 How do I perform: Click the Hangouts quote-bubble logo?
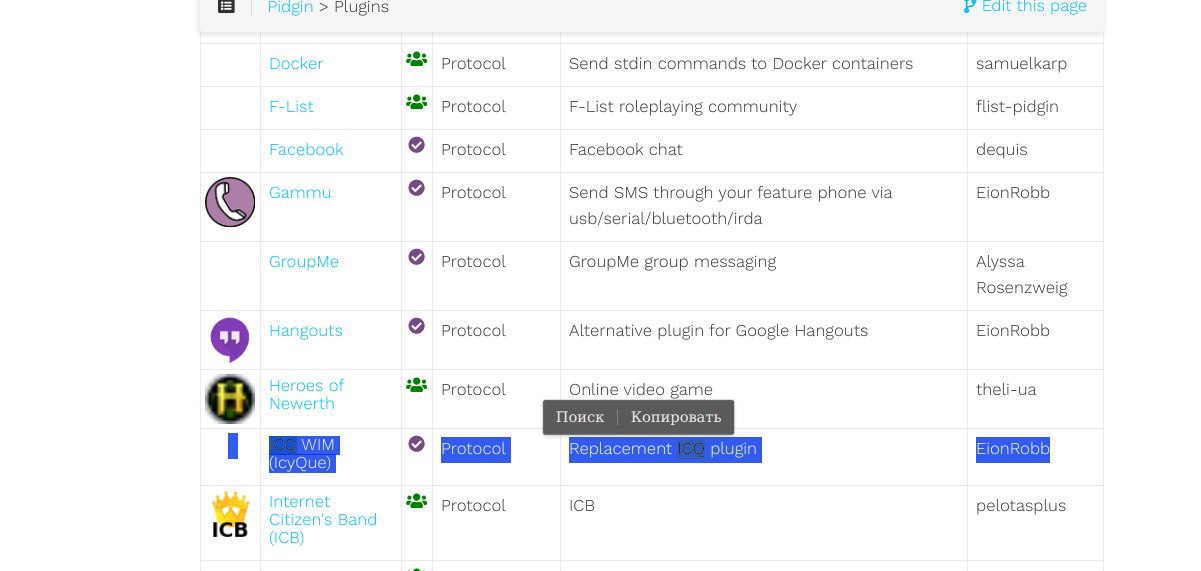[x=230, y=339]
